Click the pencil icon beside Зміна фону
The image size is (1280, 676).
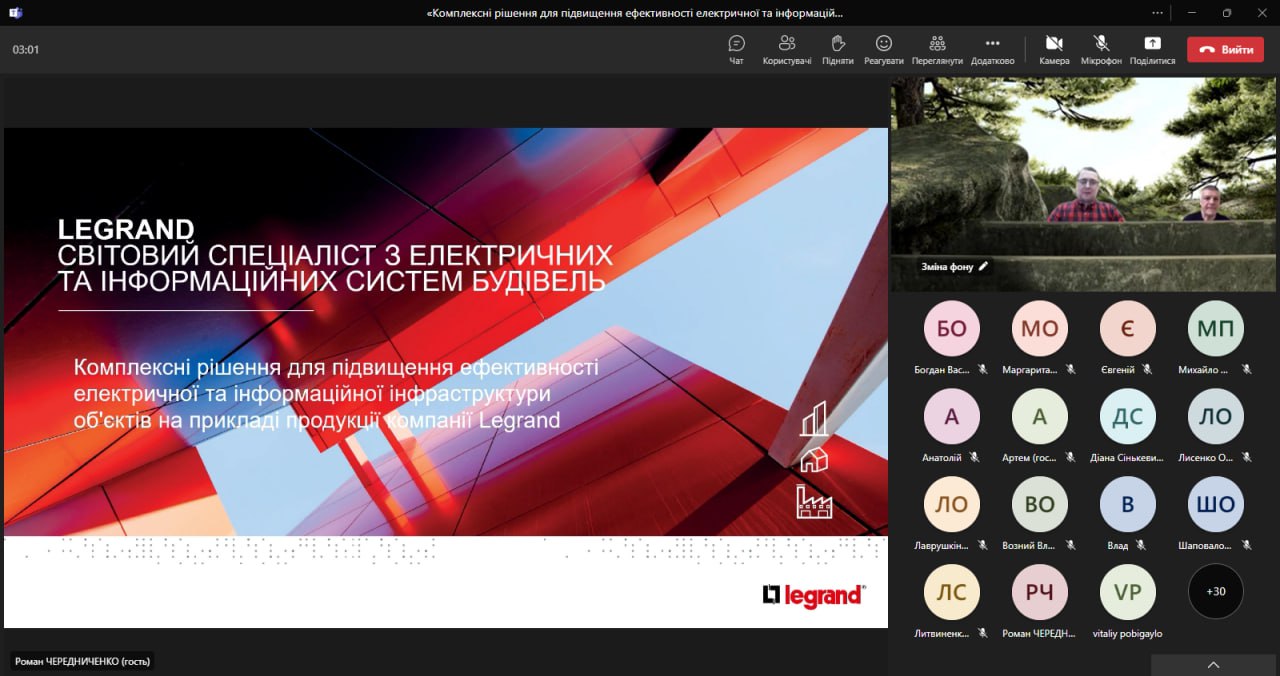(983, 266)
